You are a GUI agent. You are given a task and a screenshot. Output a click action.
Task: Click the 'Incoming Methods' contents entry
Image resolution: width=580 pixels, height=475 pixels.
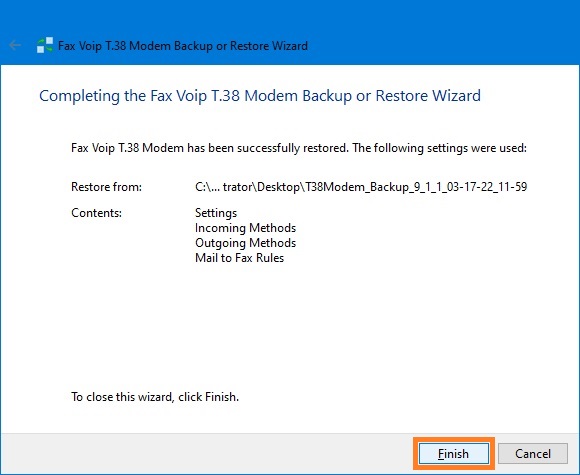246,228
